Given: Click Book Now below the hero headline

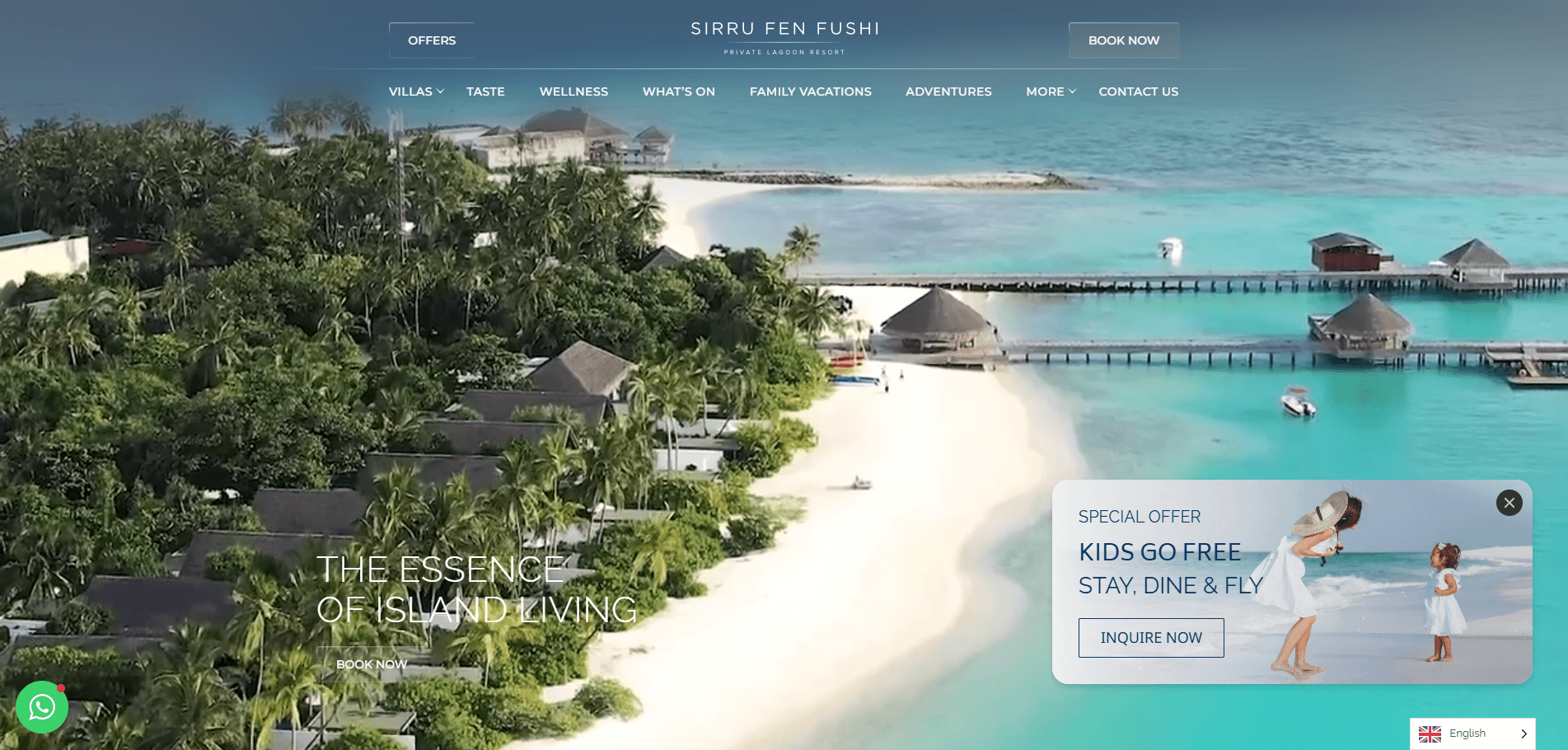Looking at the screenshot, I should 372,664.
